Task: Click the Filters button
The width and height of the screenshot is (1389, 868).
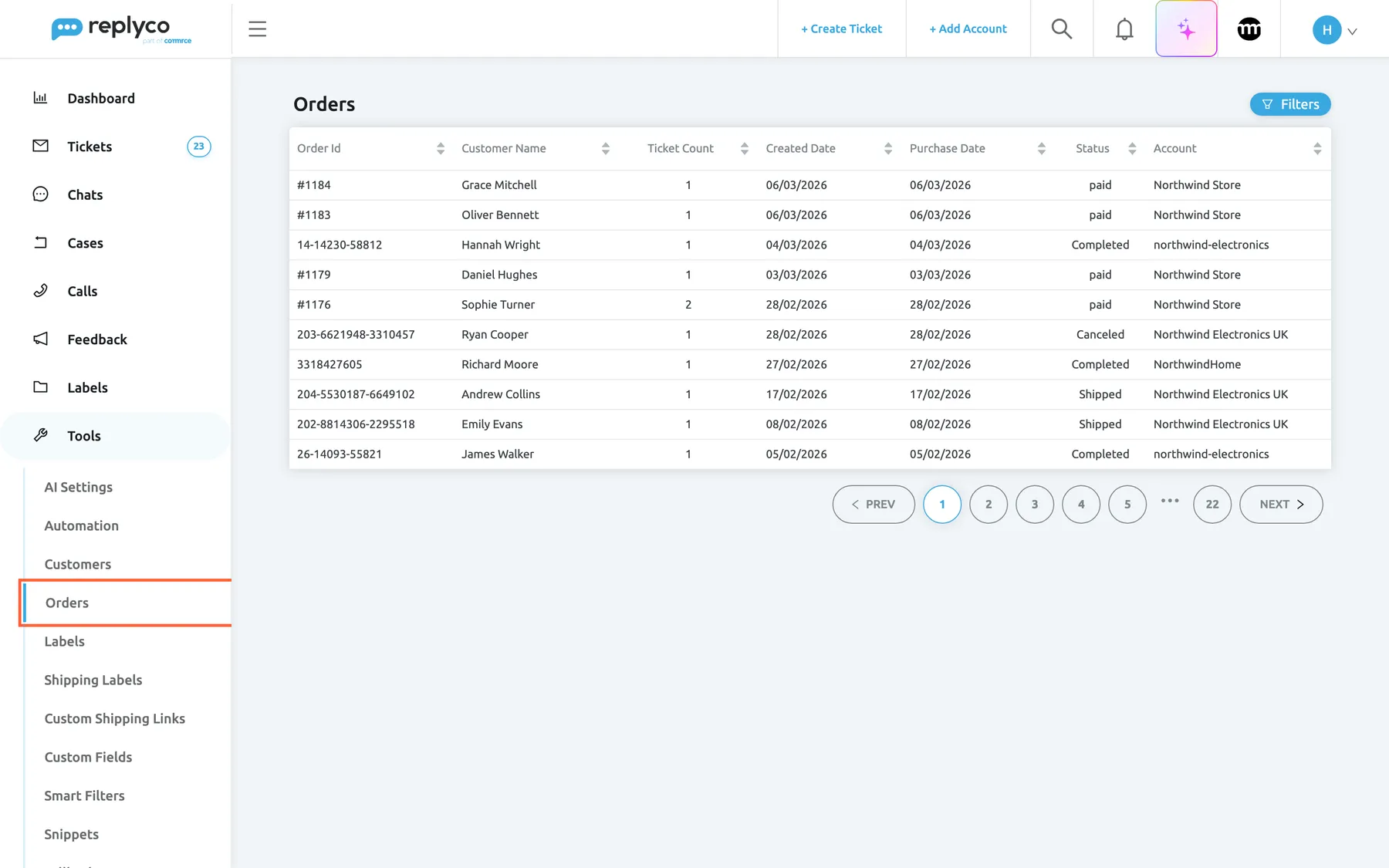Action: 1290,104
